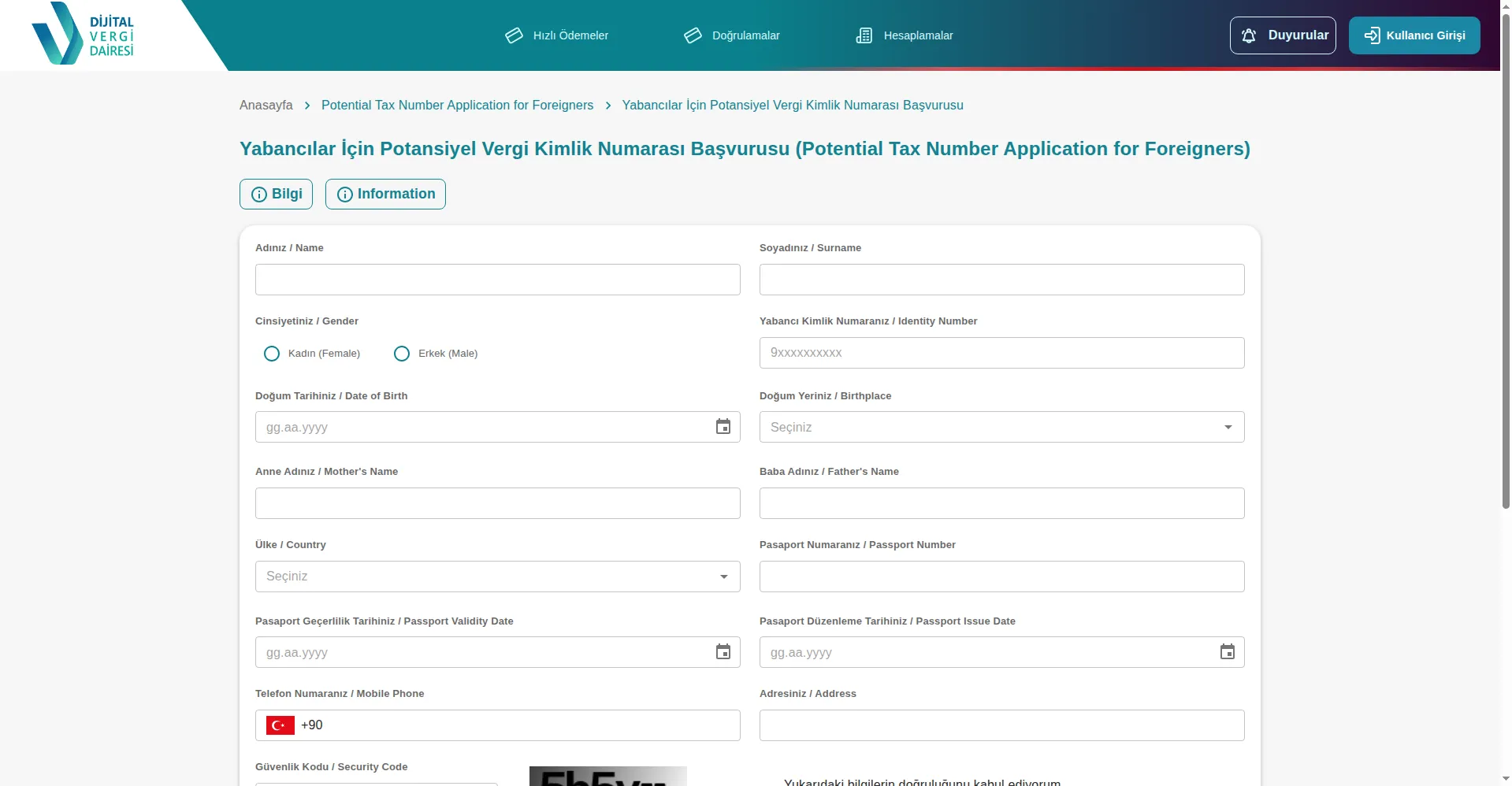Click the Turkish flag country code icon
This screenshot has height=786, width=1512.
point(280,725)
